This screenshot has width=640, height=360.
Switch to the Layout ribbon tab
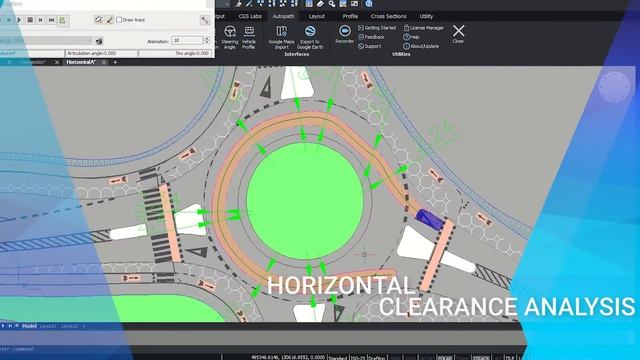click(317, 16)
